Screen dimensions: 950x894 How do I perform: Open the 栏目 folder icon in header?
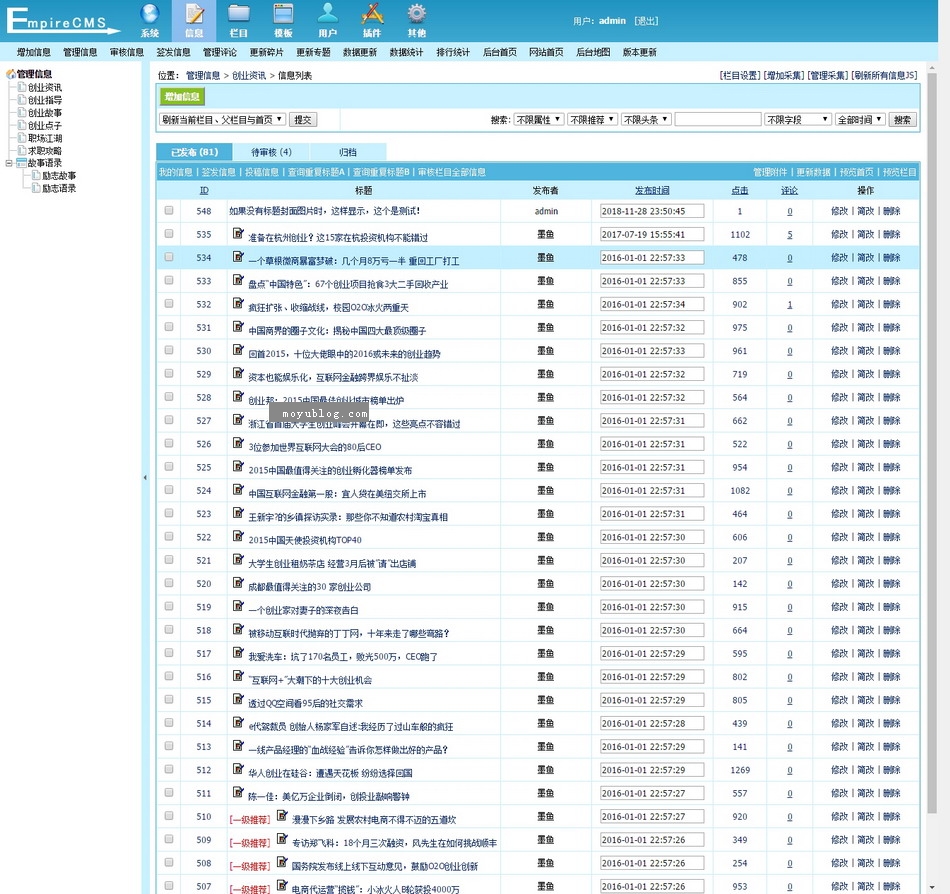coord(239,13)
